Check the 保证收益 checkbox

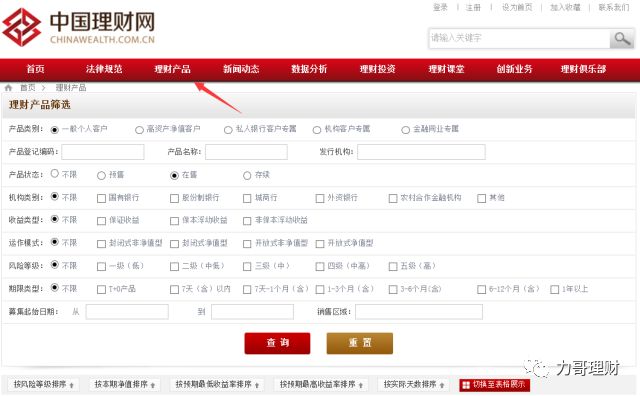click(x=101, y=221)
